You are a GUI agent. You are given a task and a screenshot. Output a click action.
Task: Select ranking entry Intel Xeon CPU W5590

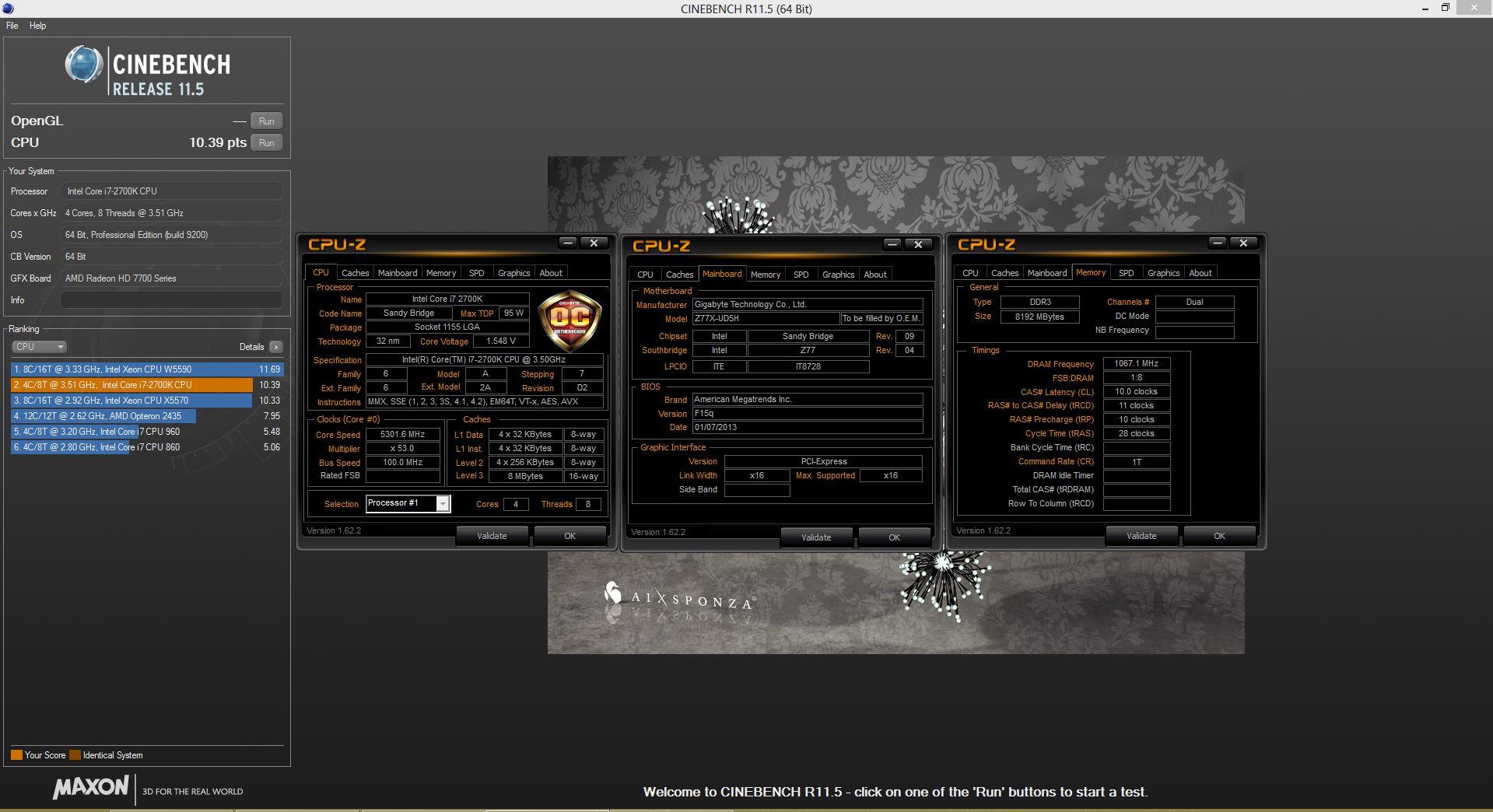coord(147,369)
